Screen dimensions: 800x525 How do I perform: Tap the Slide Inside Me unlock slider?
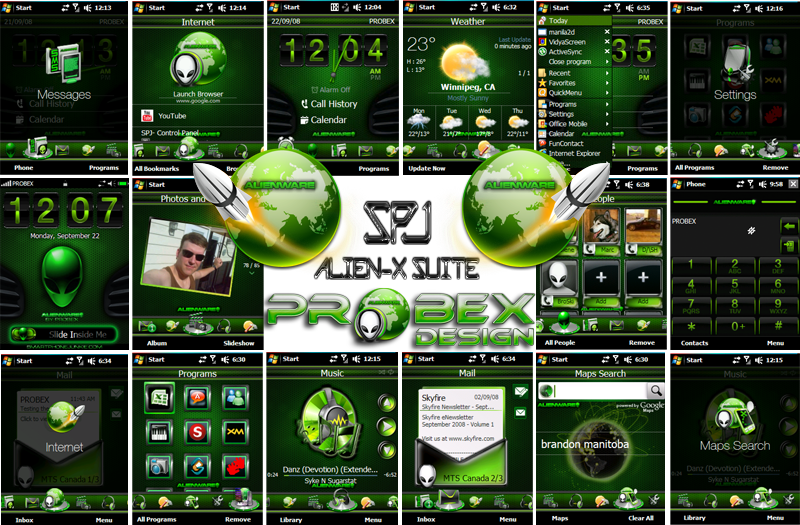[x=64, y=335]
